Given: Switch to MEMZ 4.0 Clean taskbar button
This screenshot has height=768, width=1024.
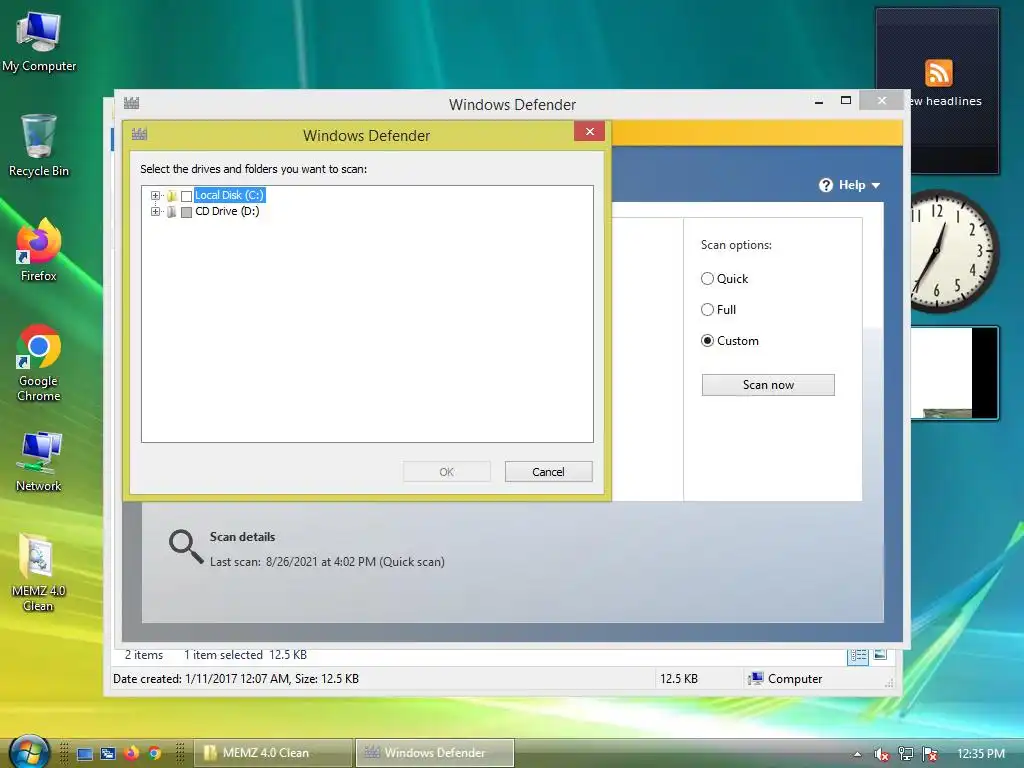Looking at the screenshot, I should click(273, 752).
